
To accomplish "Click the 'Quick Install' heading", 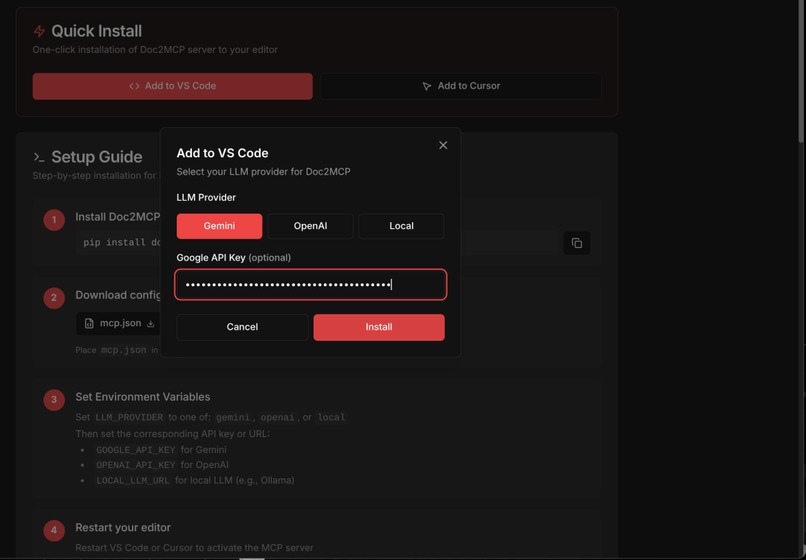I will coord(97,31).
